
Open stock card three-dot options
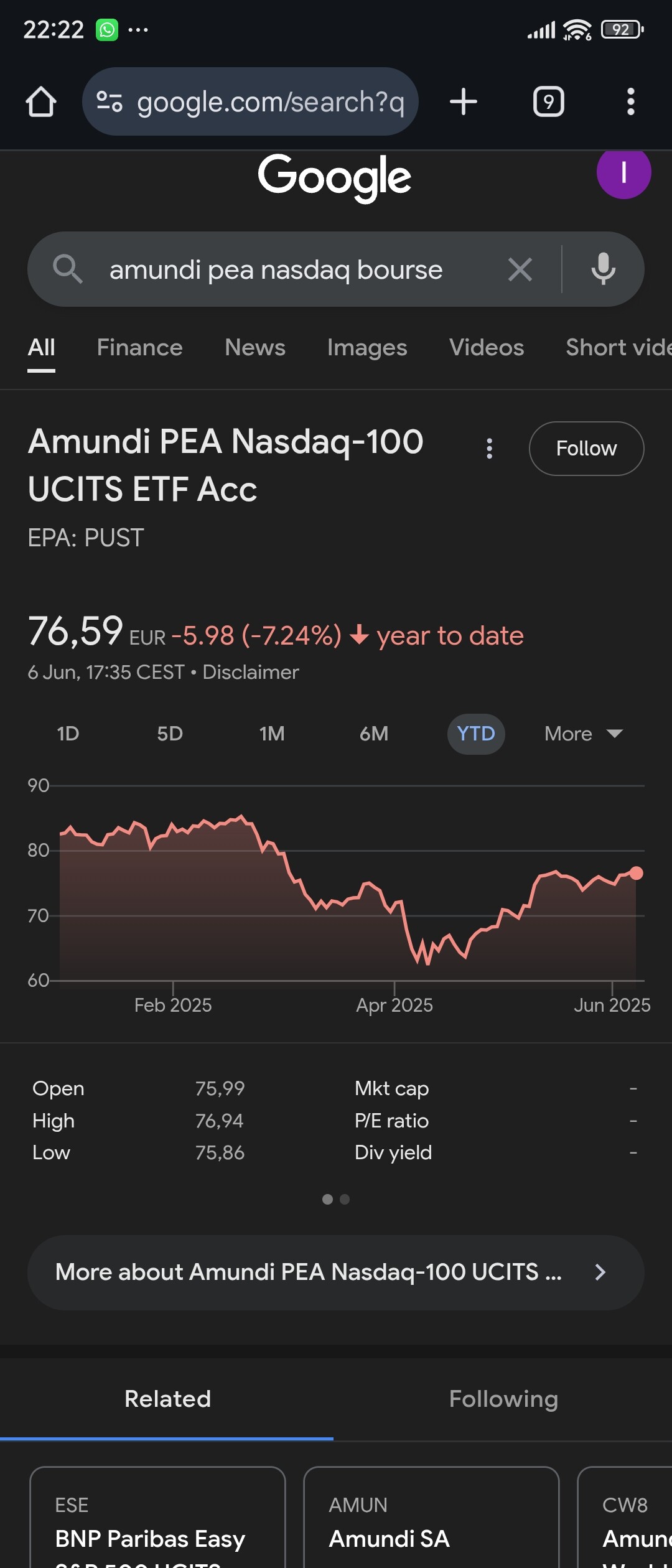point(490,449)
